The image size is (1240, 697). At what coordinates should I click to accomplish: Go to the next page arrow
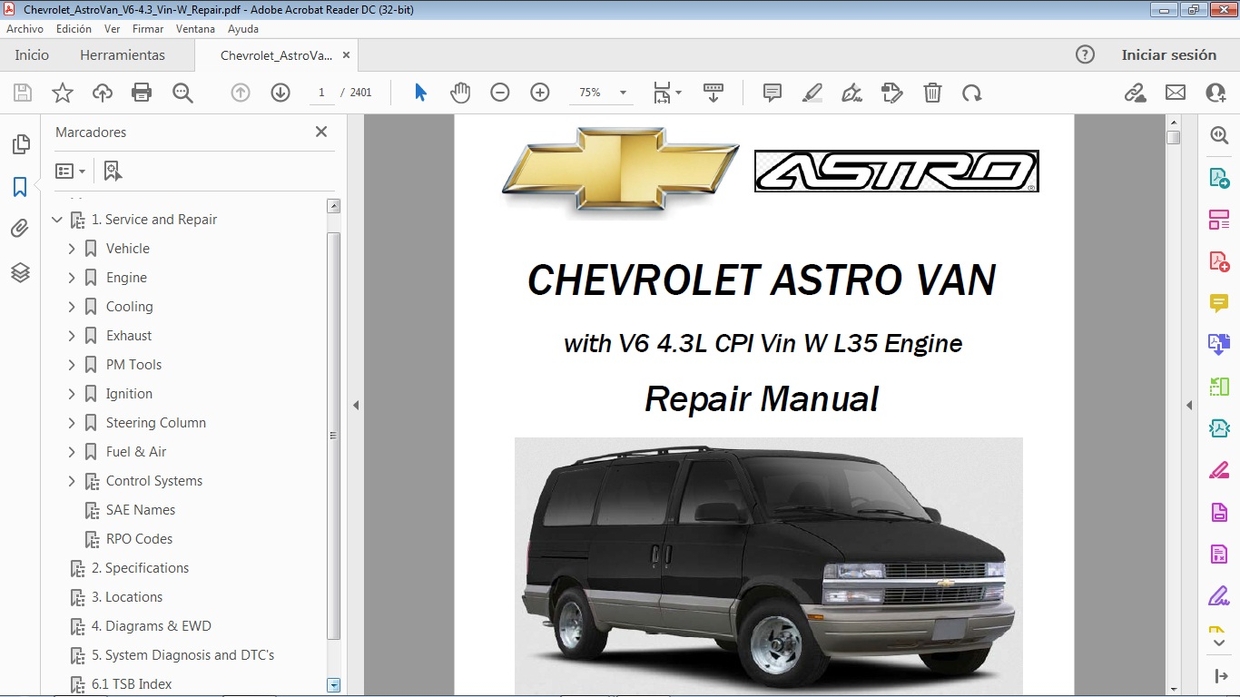(x=280, y=93)
